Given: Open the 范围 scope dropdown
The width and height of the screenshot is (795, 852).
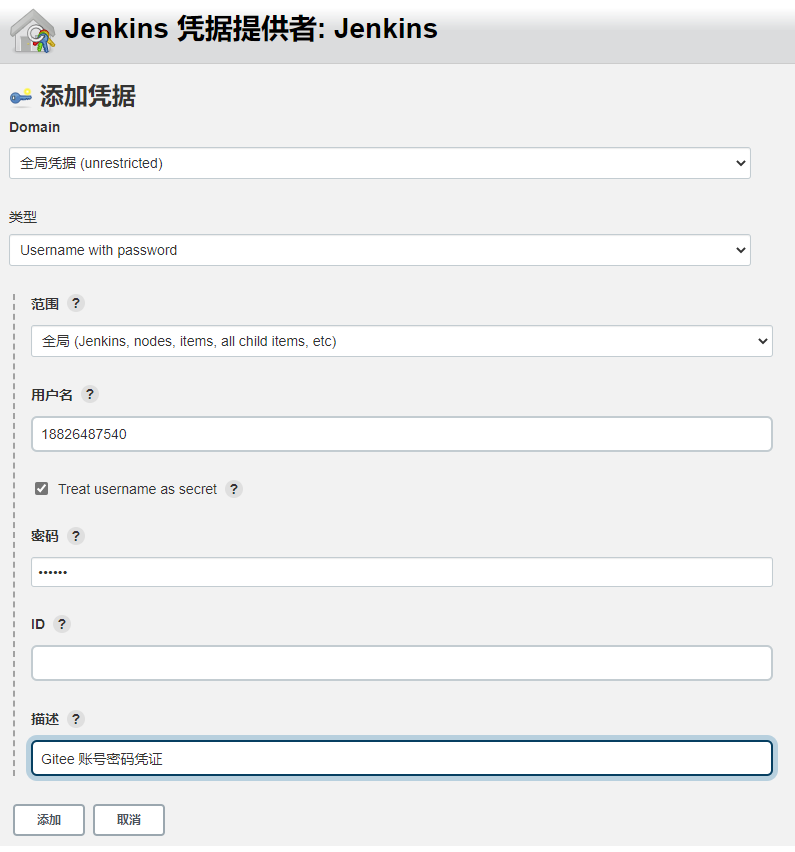Looking at the screenshot, I should (x=401, y=341).
